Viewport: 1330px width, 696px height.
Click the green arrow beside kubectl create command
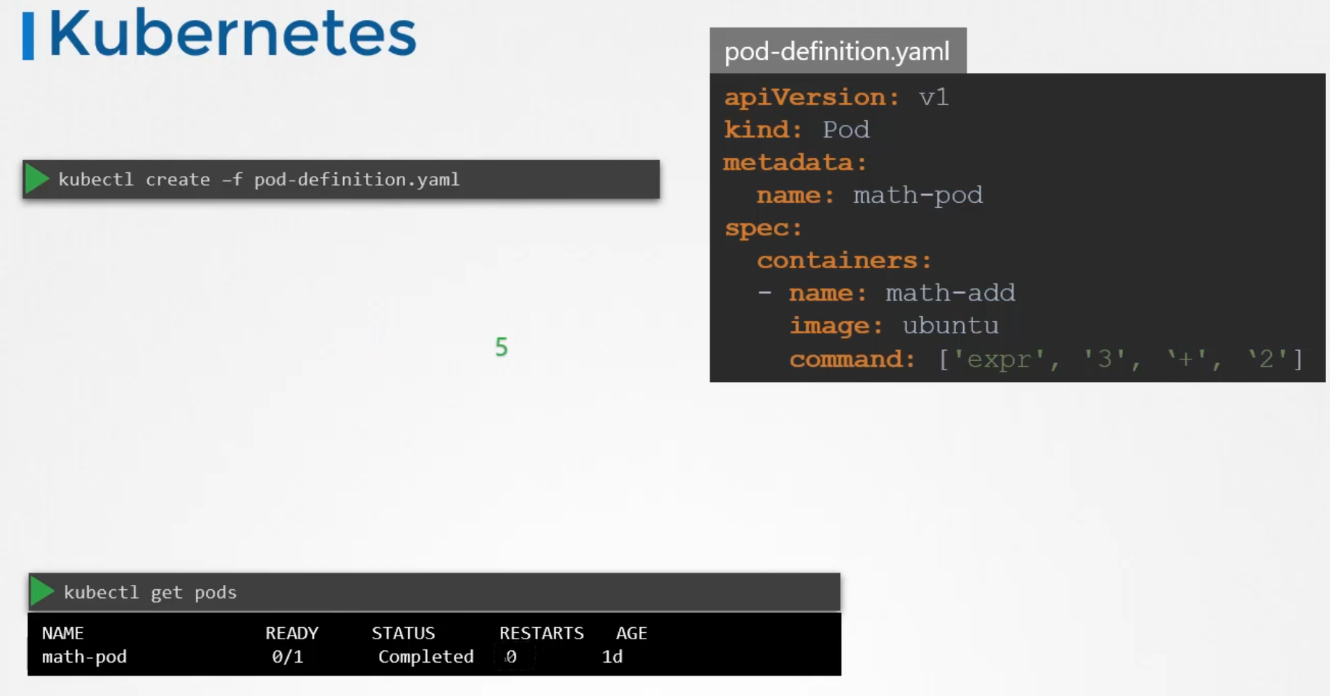(x=37, y=179)
